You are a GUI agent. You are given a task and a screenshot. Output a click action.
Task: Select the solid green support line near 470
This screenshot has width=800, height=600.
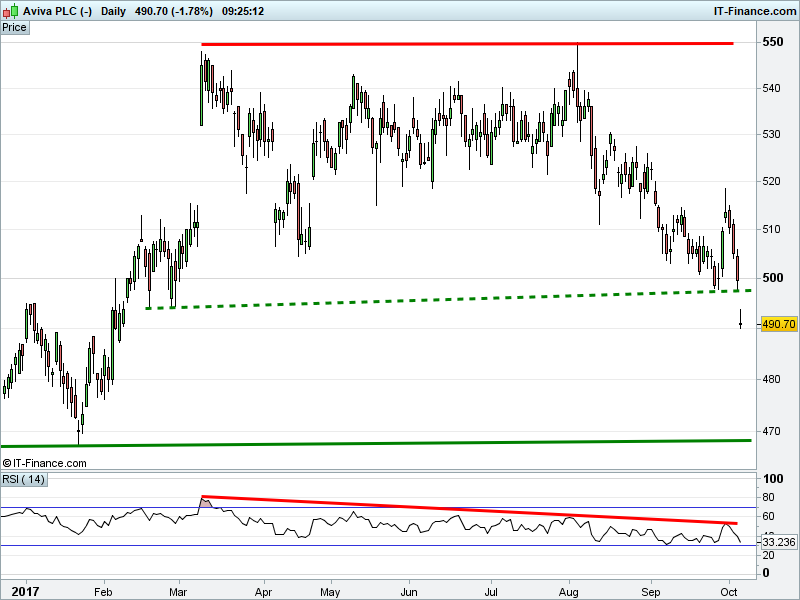coord(376,443)
